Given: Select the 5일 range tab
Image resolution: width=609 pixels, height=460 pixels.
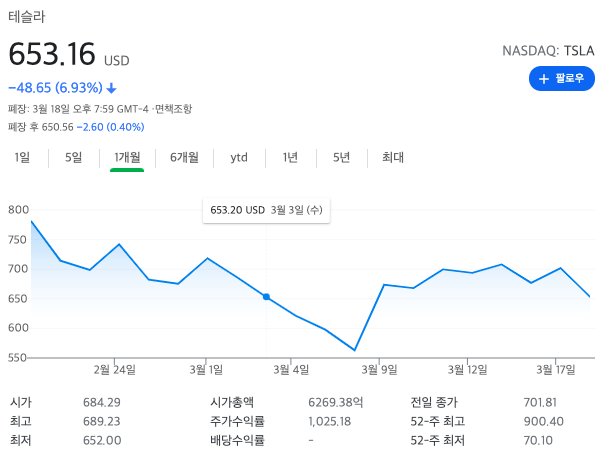Looking at the screenshot, I should [x=73, y=157].
